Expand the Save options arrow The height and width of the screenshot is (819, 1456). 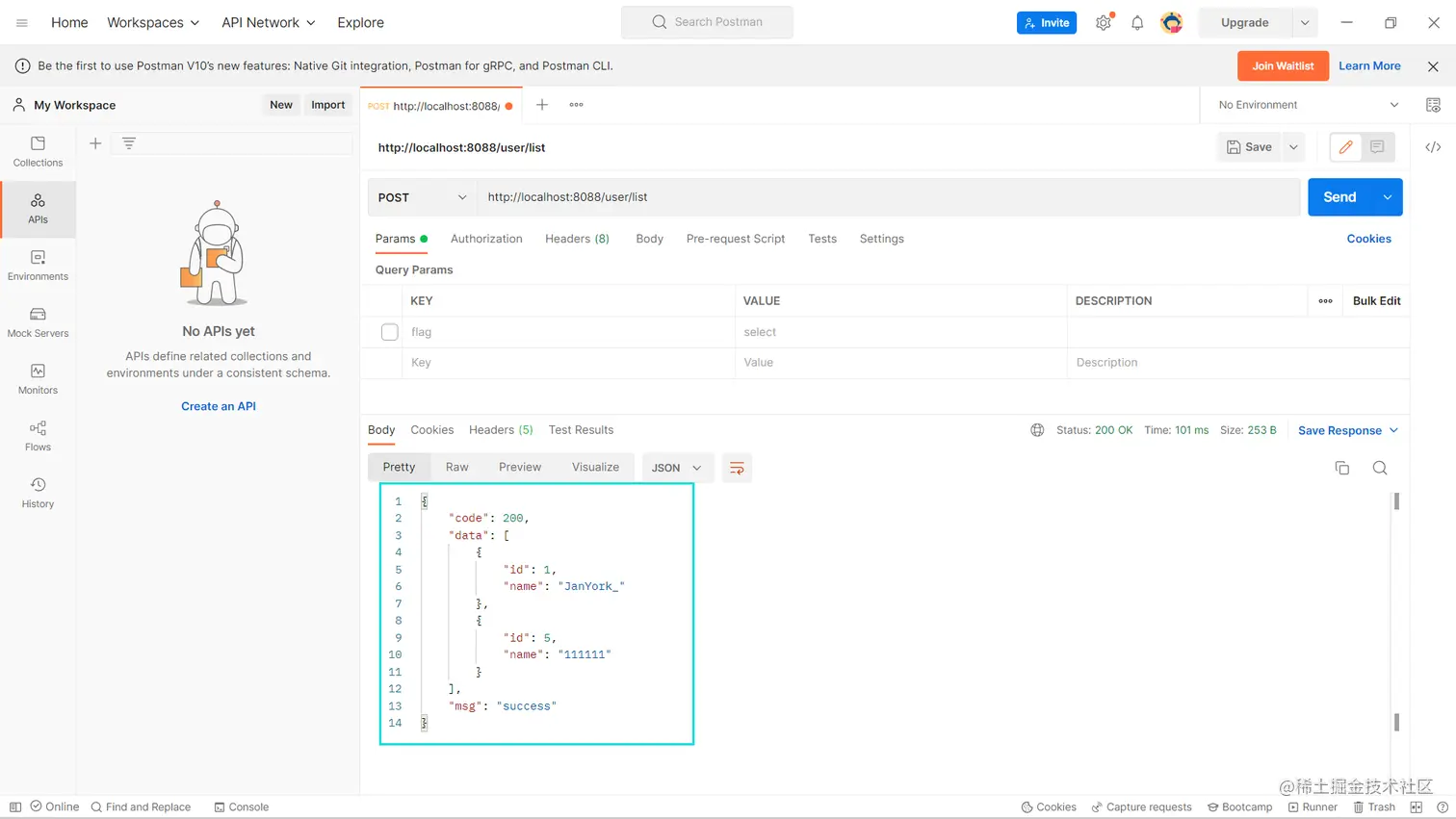[1293, 147]
